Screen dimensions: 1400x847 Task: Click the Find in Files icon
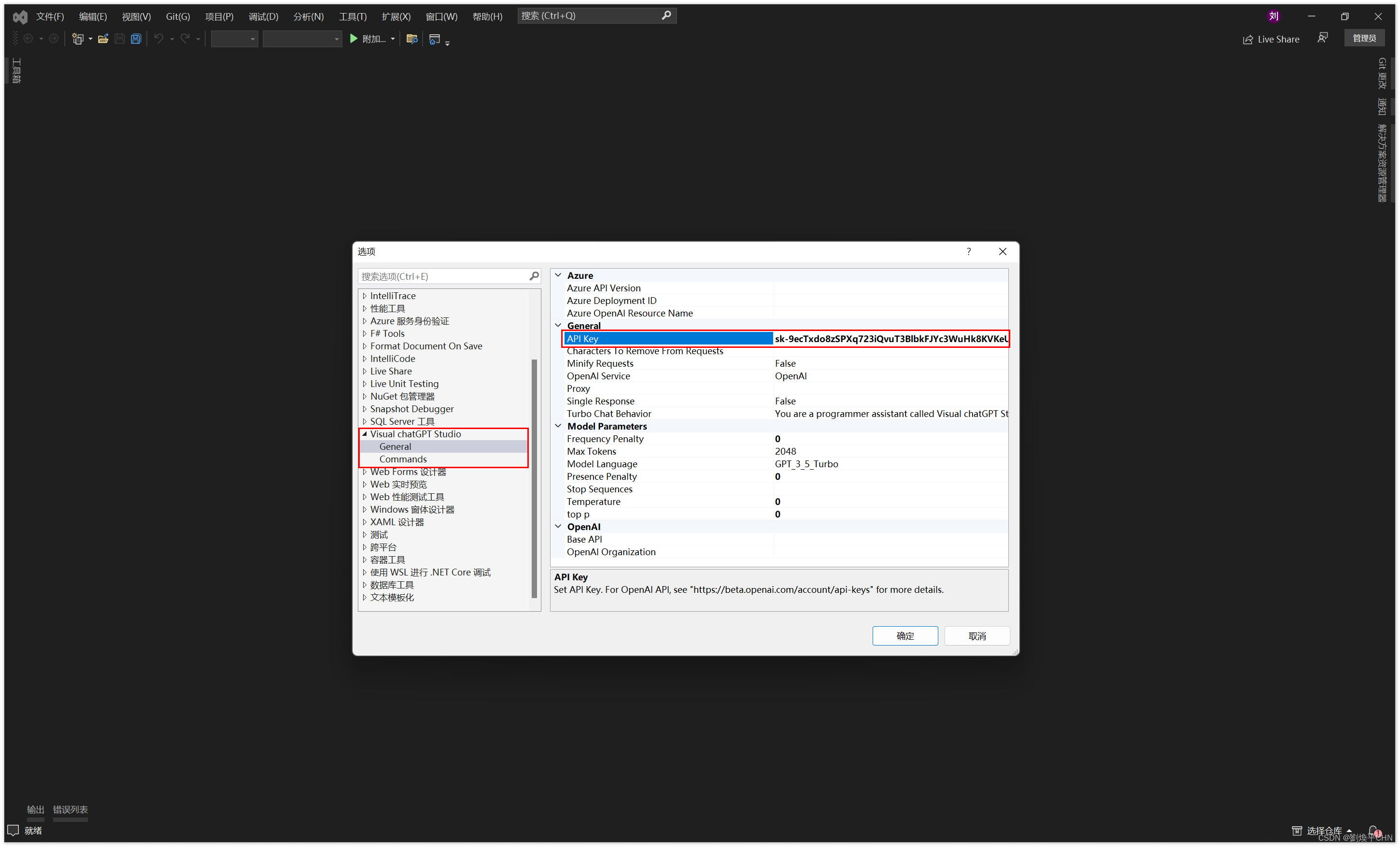click(x=412, y=39)
